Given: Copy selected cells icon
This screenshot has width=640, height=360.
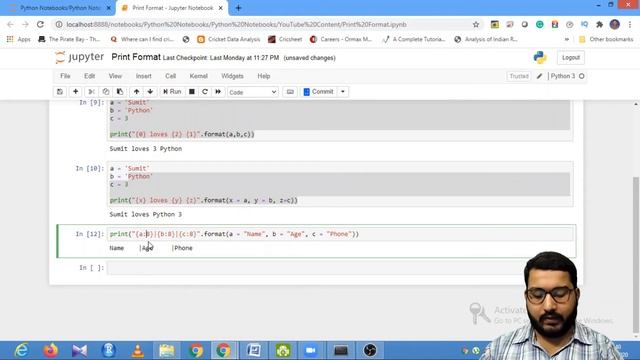Looking at the screenshot, I should click(x=106, y=92).
